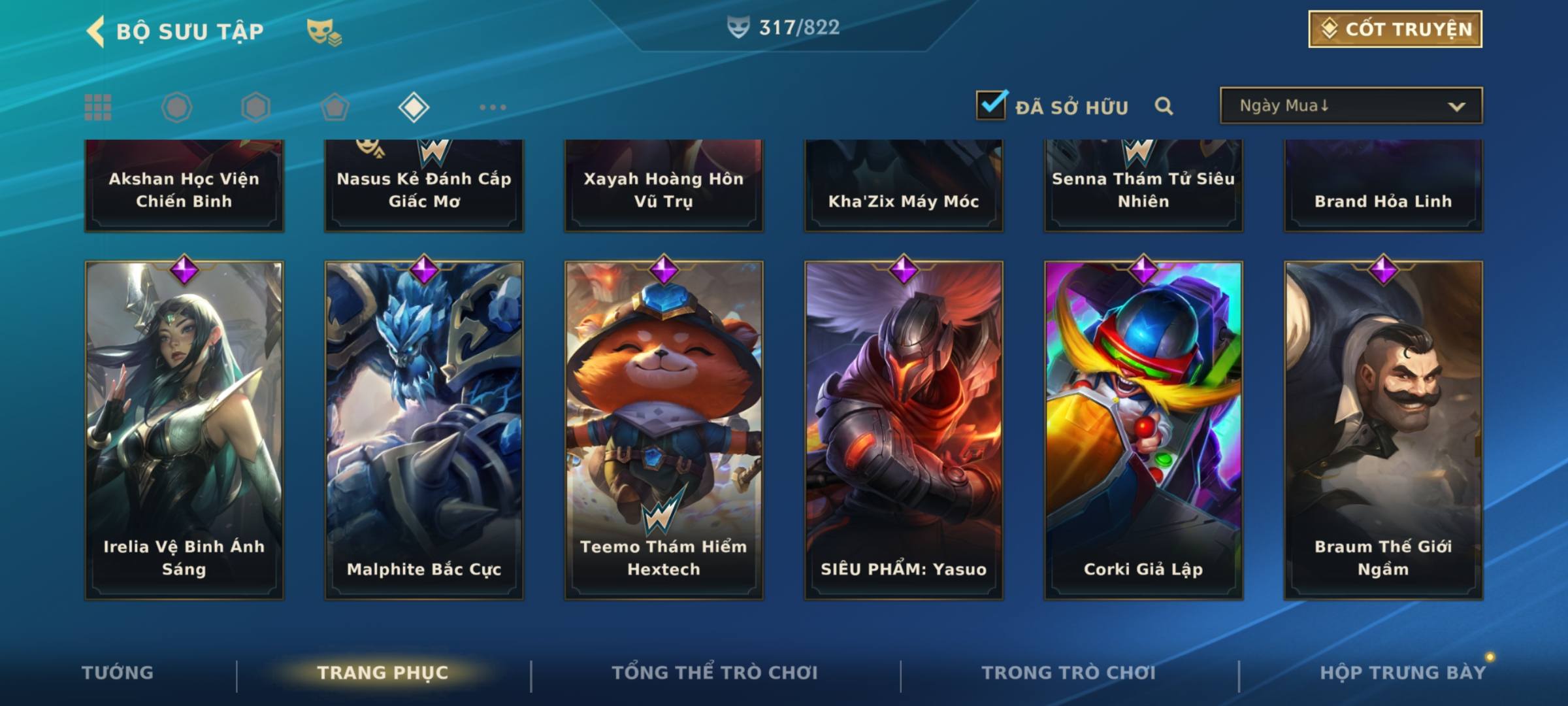
Task: Select the SIÊU PHẨM: Yasuo skin card
Action: 904,429
